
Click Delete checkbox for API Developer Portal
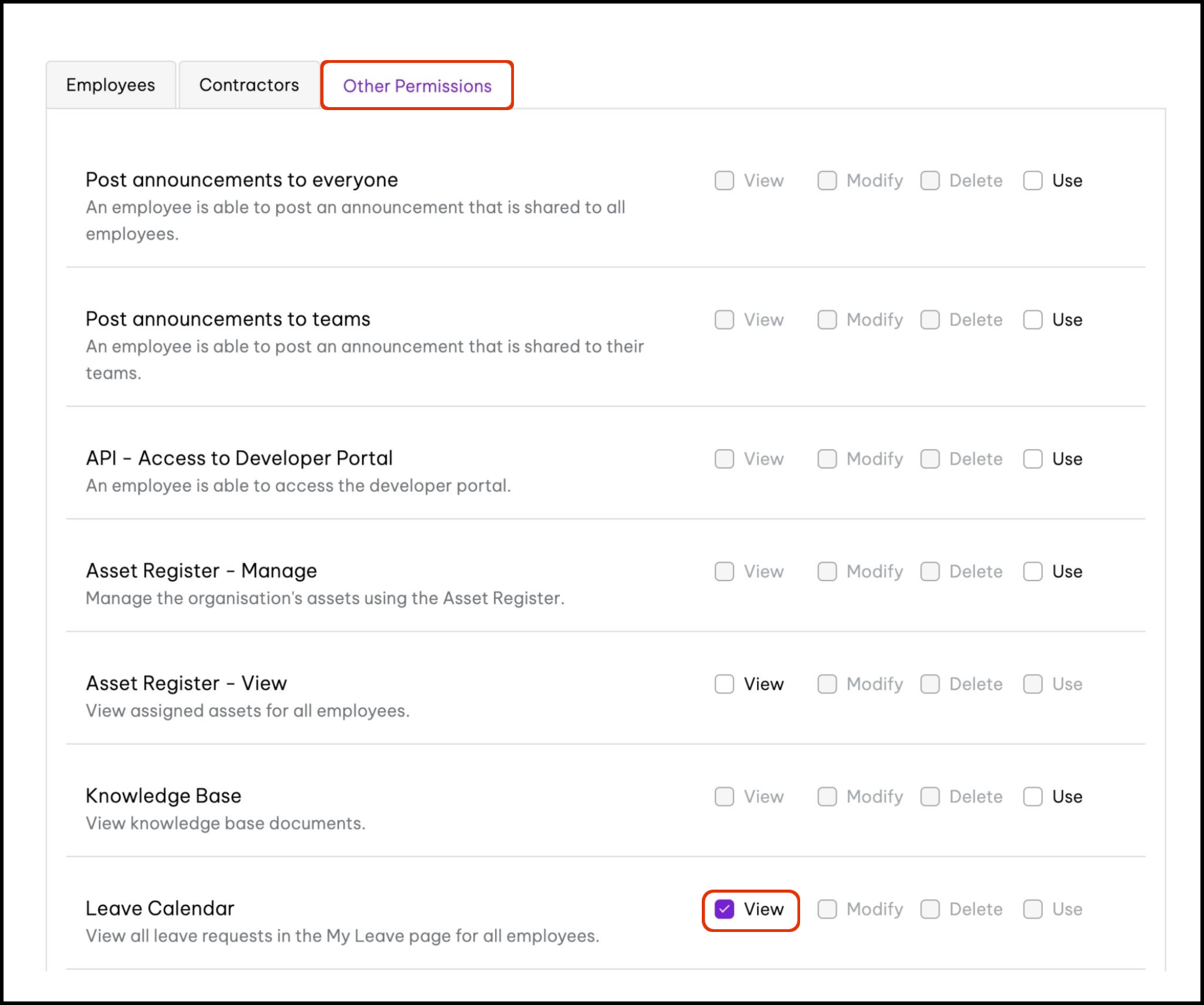coord(930,459)
